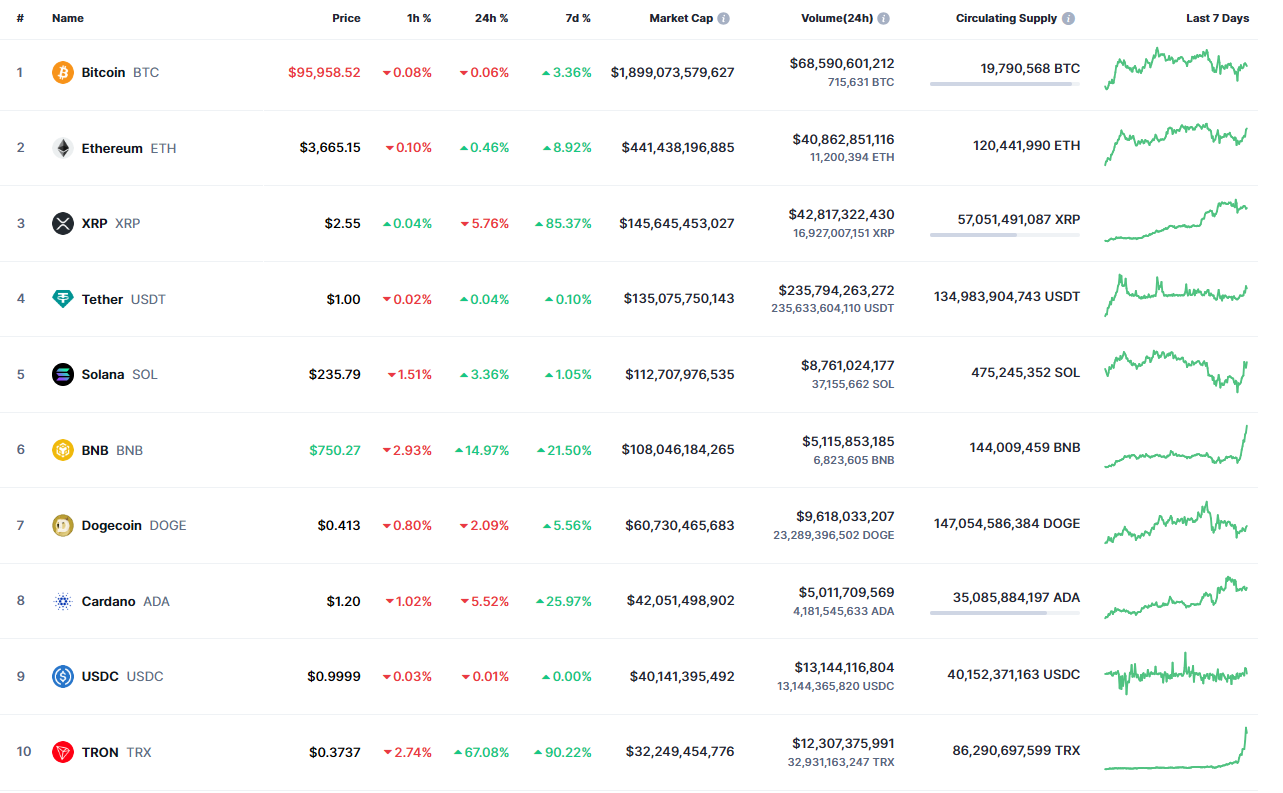Click Bitcoin price $95,958.52
Screen dimensions: 1283x793
click(x=324, y=73)
